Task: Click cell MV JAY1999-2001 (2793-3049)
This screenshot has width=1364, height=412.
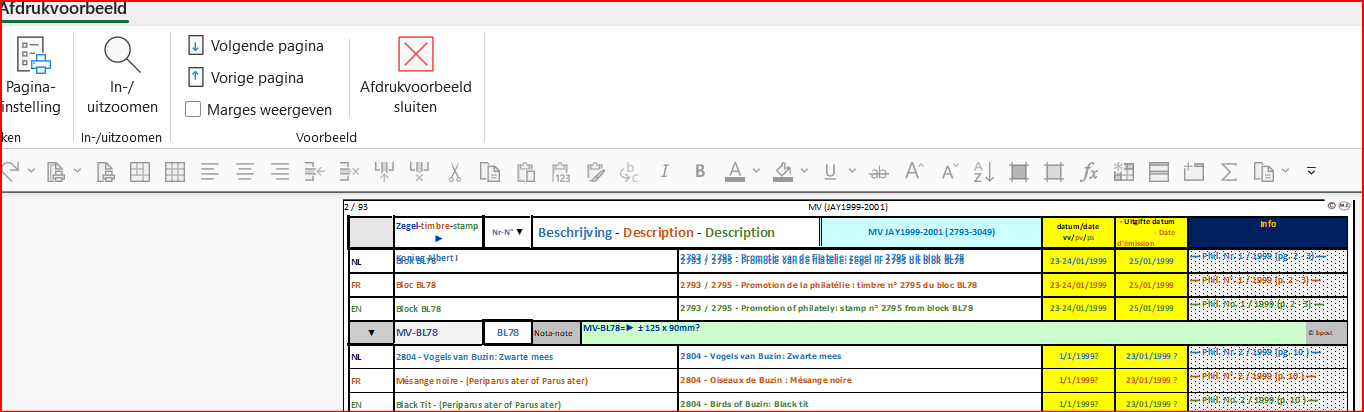Action: (930, 232)
